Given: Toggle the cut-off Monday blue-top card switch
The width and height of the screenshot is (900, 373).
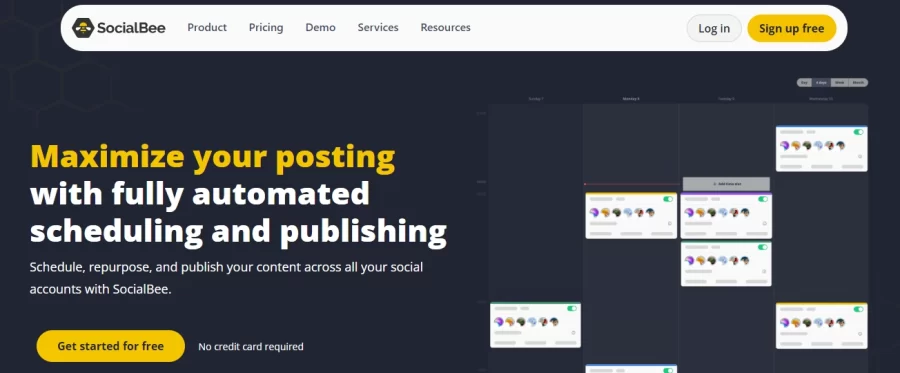Looking at the screenshot, I should pos(668,370).
